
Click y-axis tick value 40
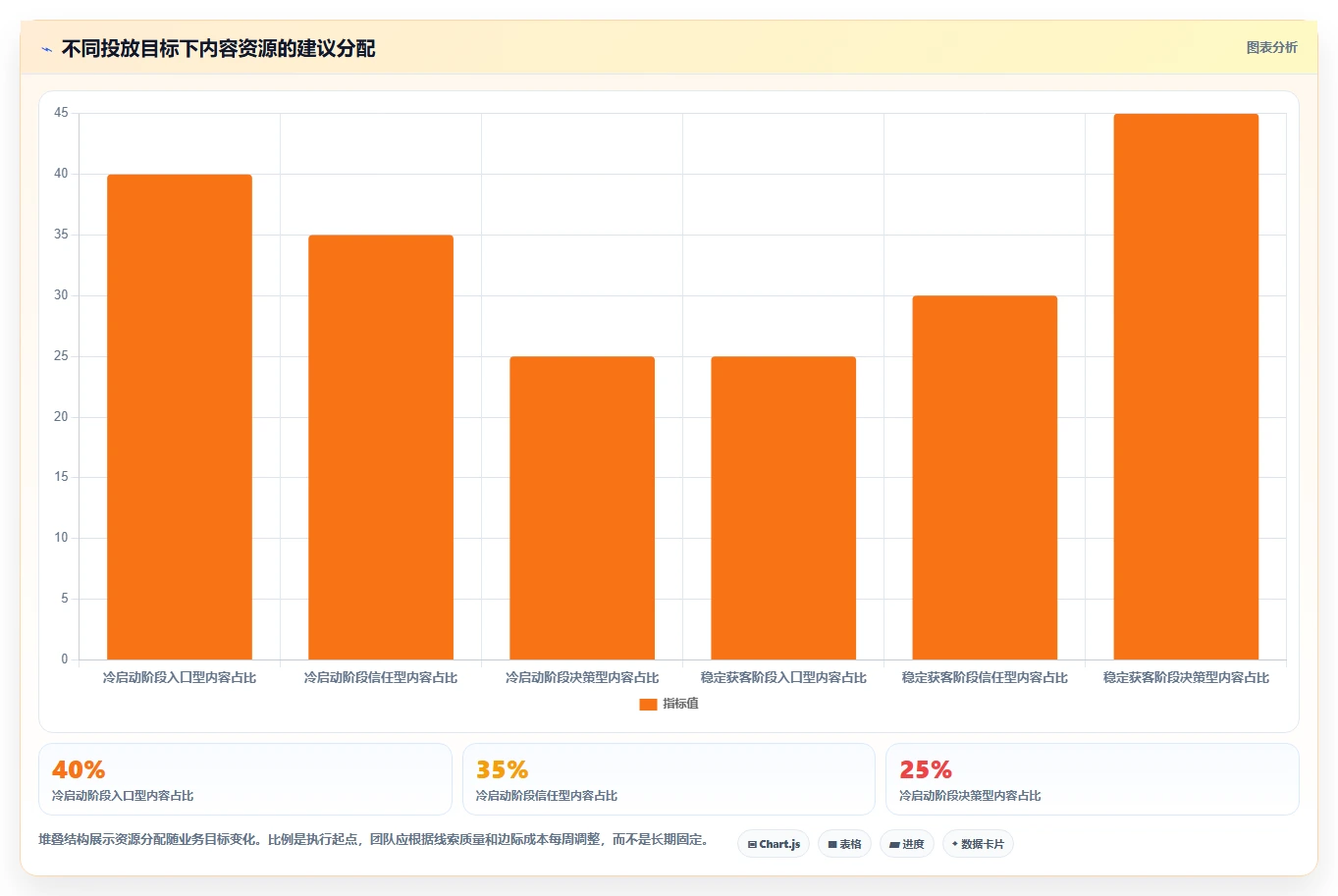[x=61, y=174]
